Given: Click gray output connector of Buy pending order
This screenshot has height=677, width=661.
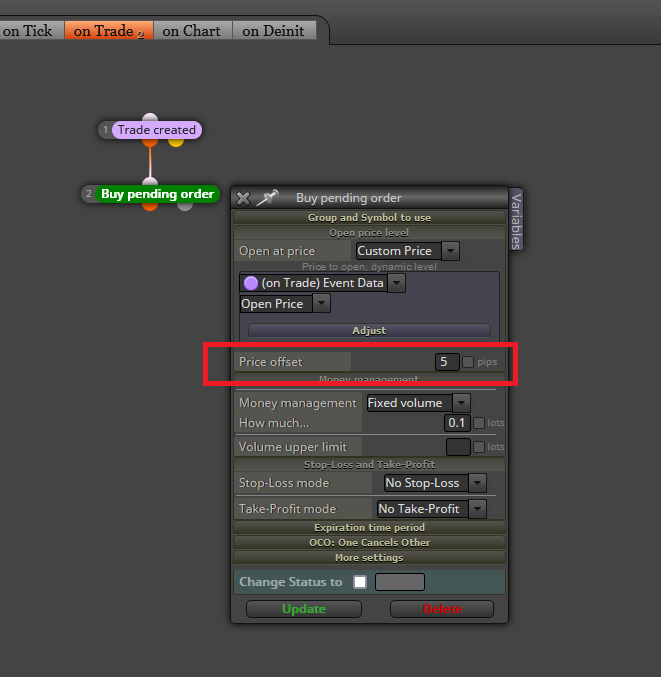Looking at the screenshot, I should click(185, 206).
